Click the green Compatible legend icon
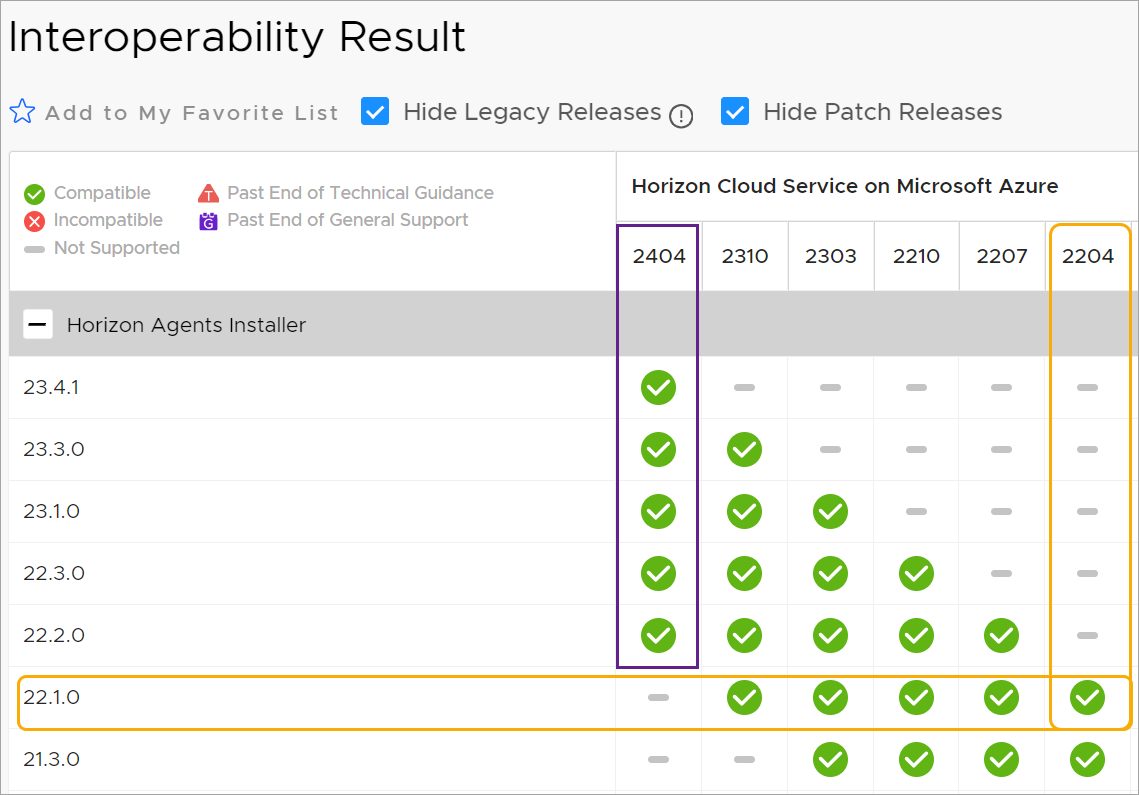 click(34, 194)
